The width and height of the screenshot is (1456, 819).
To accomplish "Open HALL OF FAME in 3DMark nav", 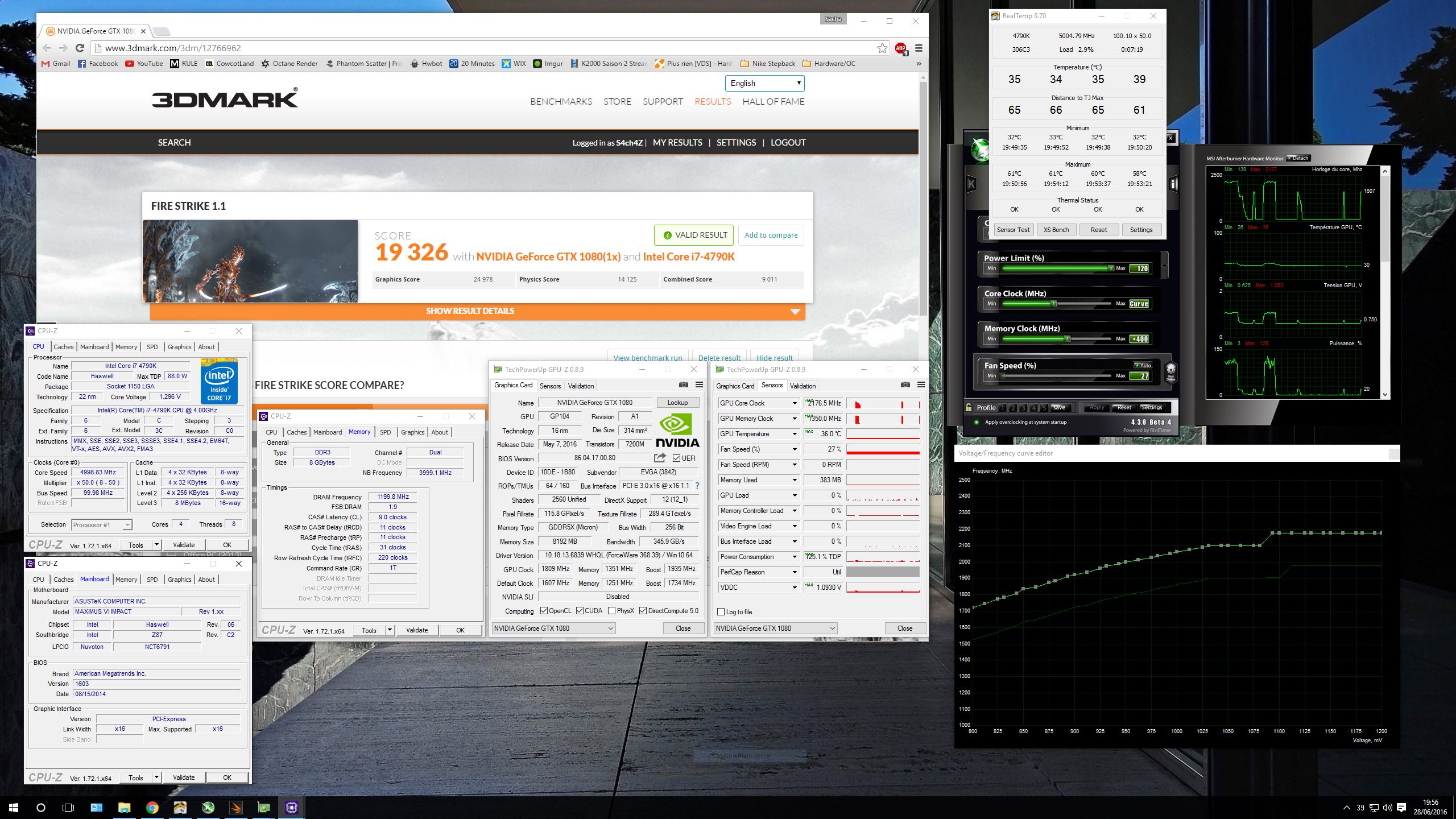I will click(773, 102).
